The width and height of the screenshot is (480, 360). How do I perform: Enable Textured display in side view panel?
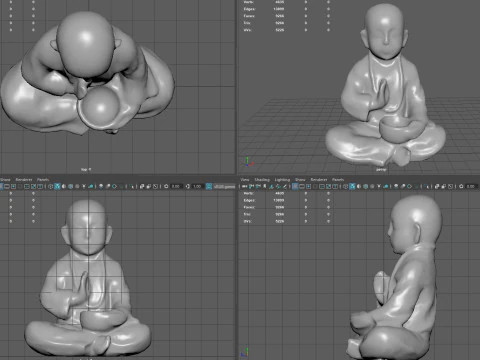(x=372, y=186)
